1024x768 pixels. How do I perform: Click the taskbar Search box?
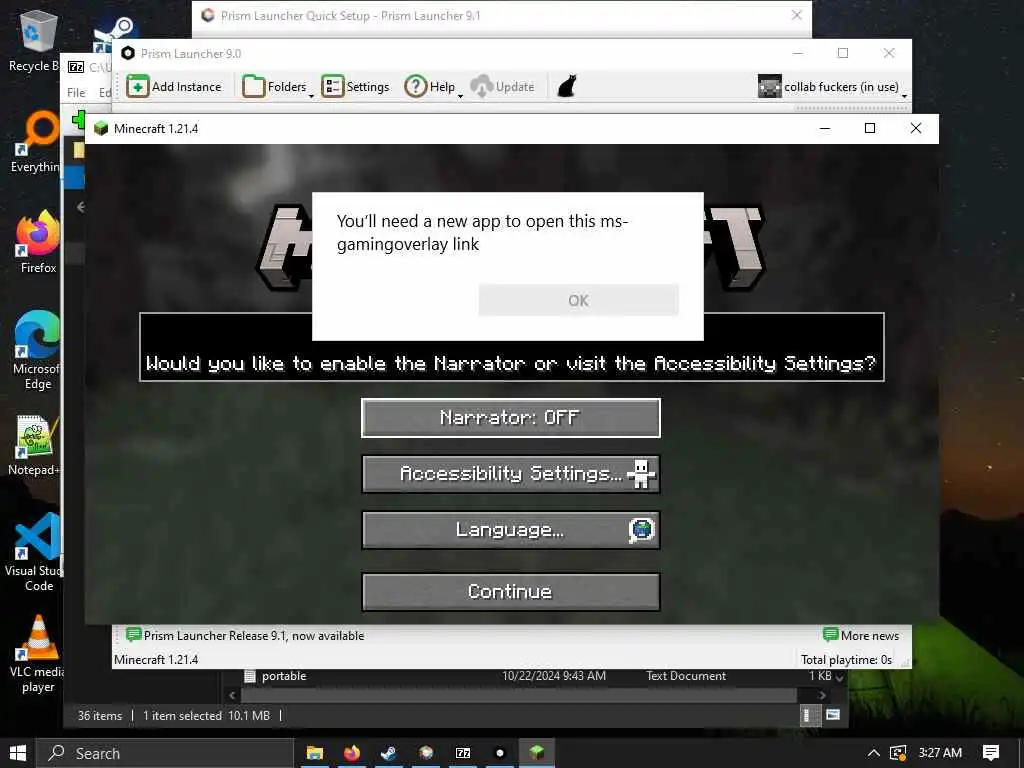pyautogui.click(x=165, y=753)
